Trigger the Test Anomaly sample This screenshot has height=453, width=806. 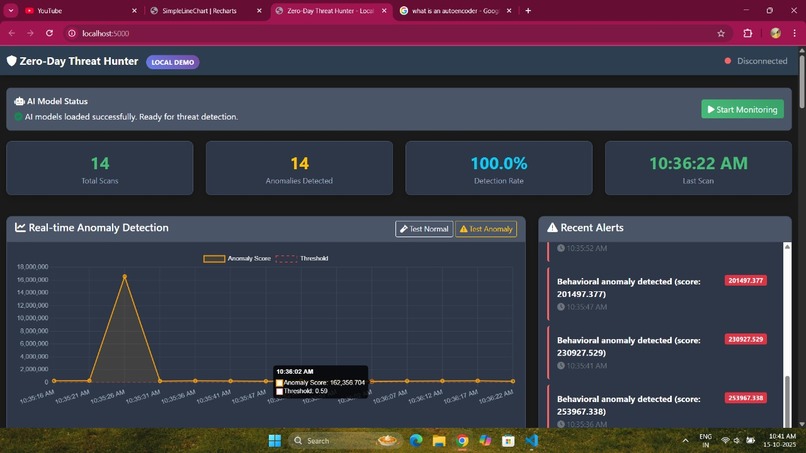pos(486,229)
